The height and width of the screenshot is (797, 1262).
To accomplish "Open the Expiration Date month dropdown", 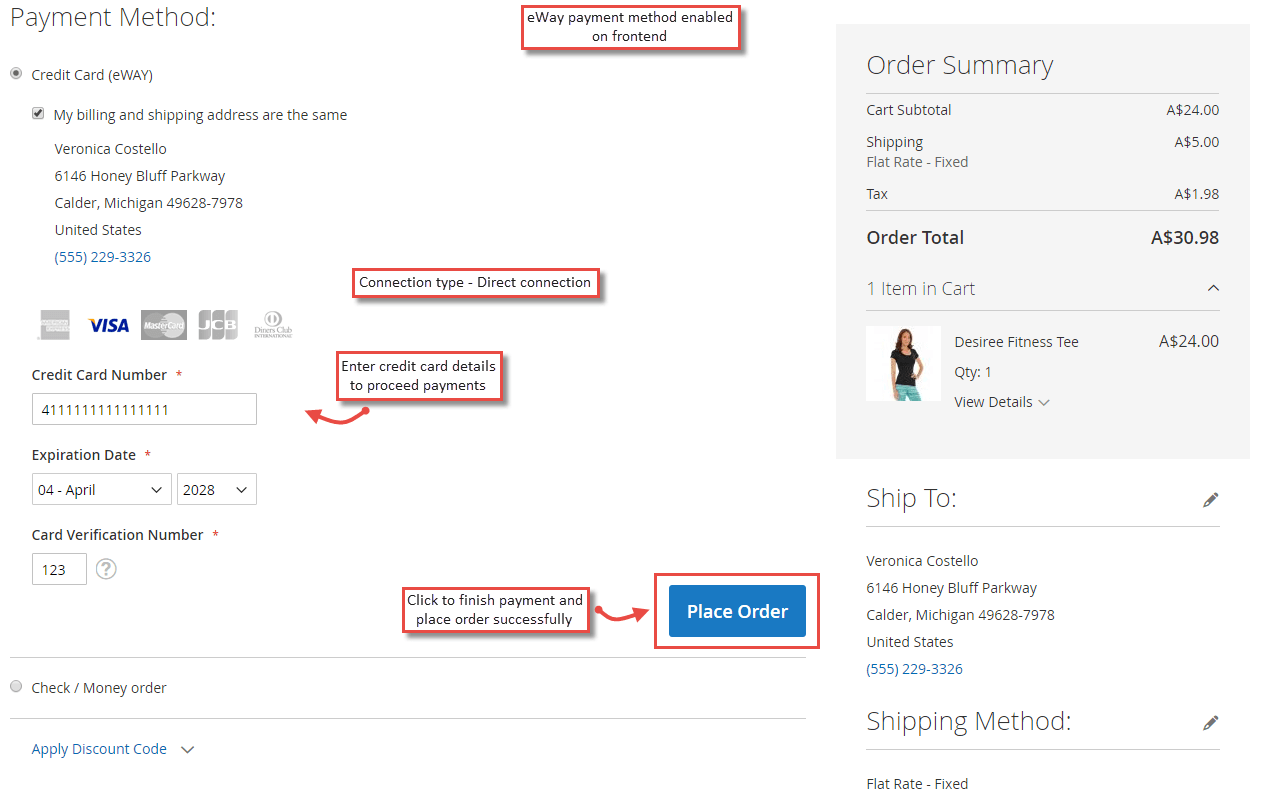I will point(101,489).
